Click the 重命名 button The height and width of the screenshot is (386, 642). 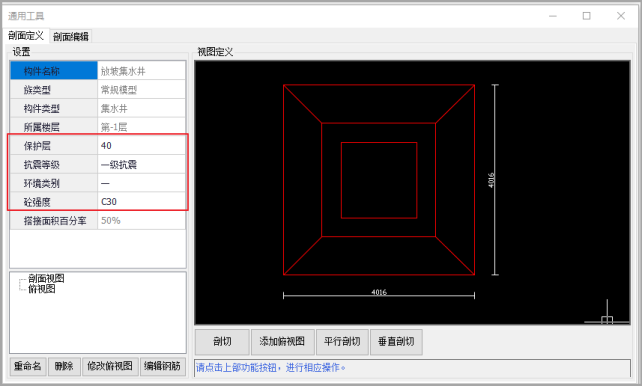[x=27, y=366]
